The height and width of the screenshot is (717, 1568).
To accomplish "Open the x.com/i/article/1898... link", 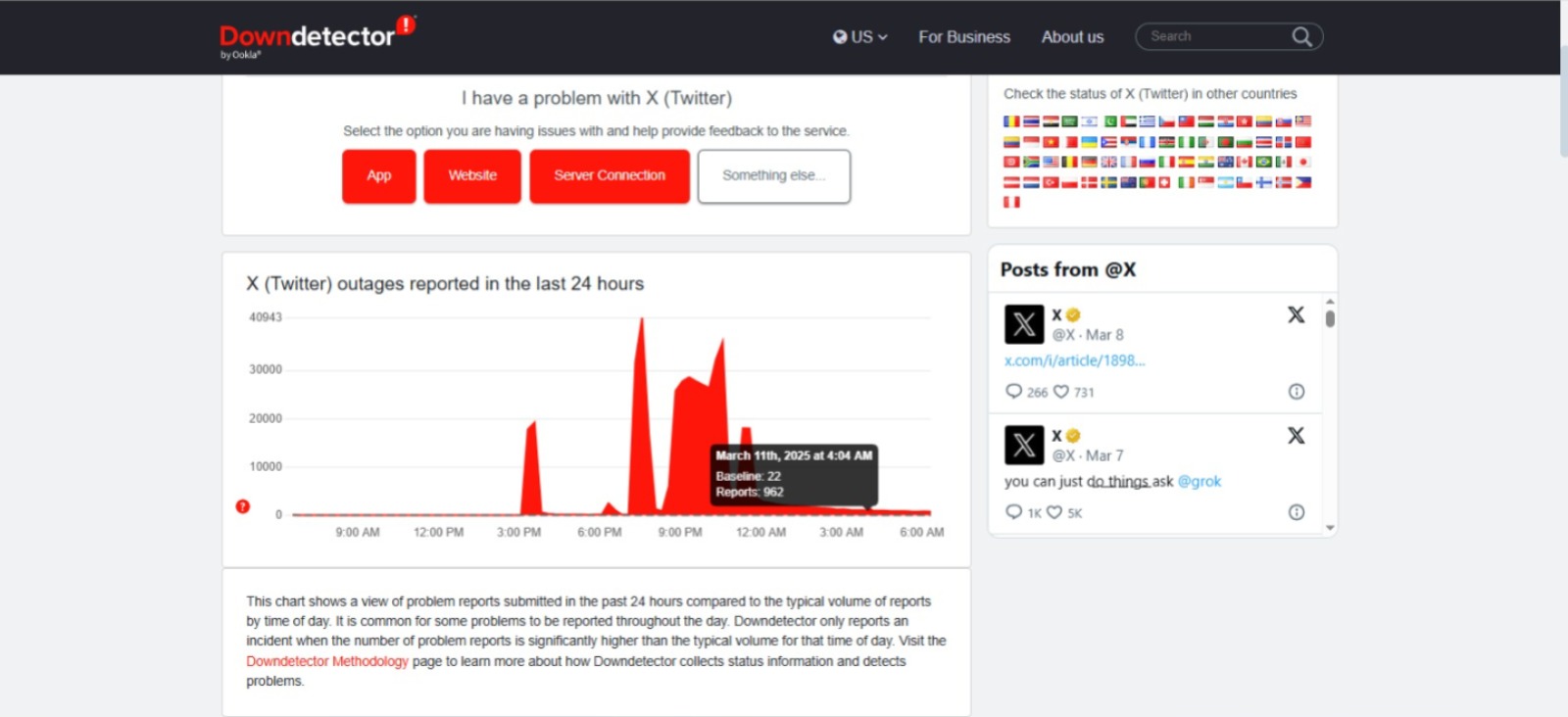I will (x=1075, y=360).
